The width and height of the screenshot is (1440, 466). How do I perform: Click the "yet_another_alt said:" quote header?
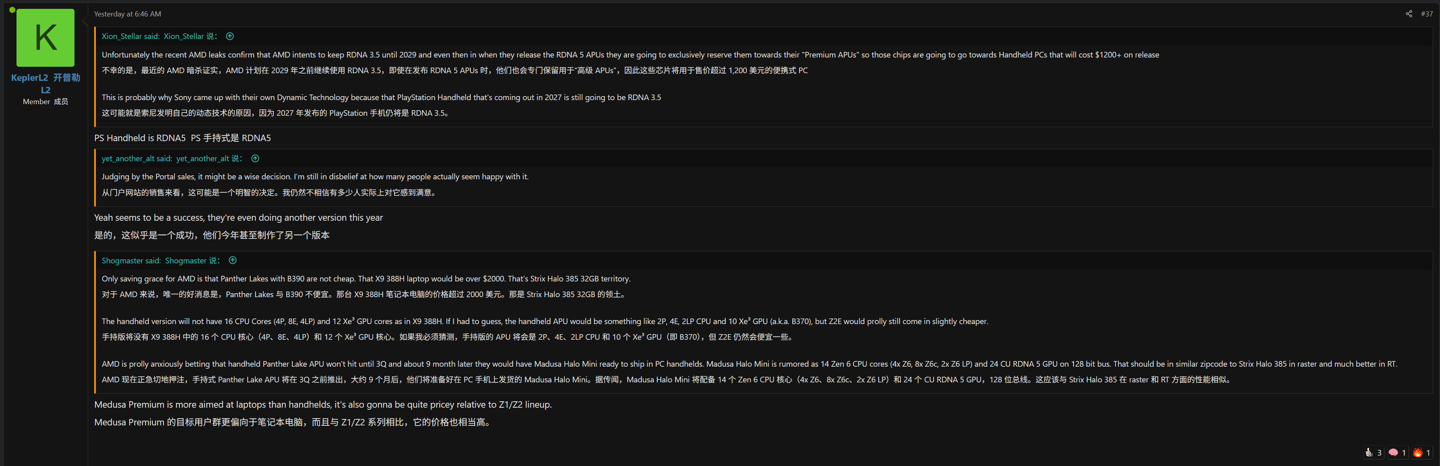137,158
